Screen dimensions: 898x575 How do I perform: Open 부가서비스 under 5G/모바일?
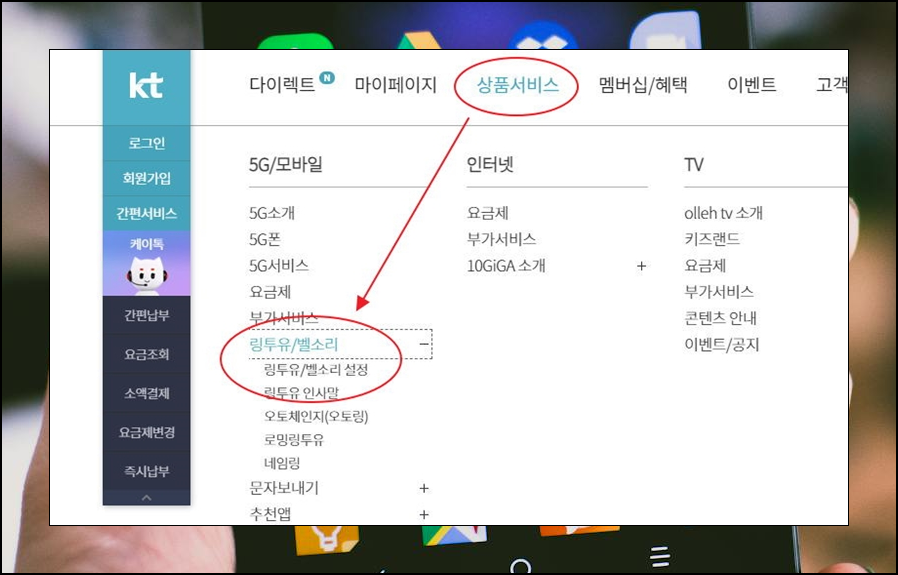point(283,318)
